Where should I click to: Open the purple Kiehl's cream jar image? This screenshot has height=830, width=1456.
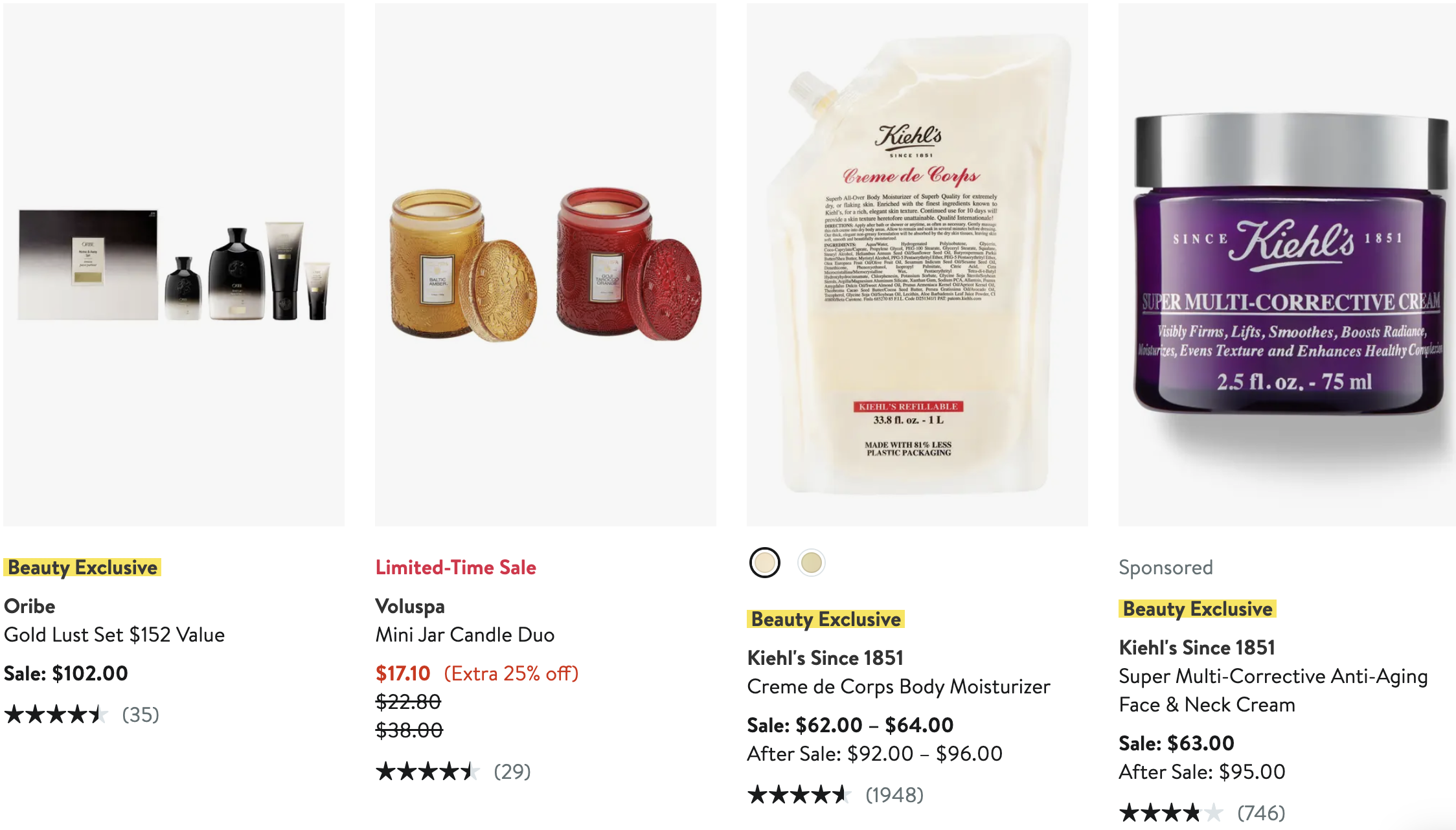[x=1287, y=265]
